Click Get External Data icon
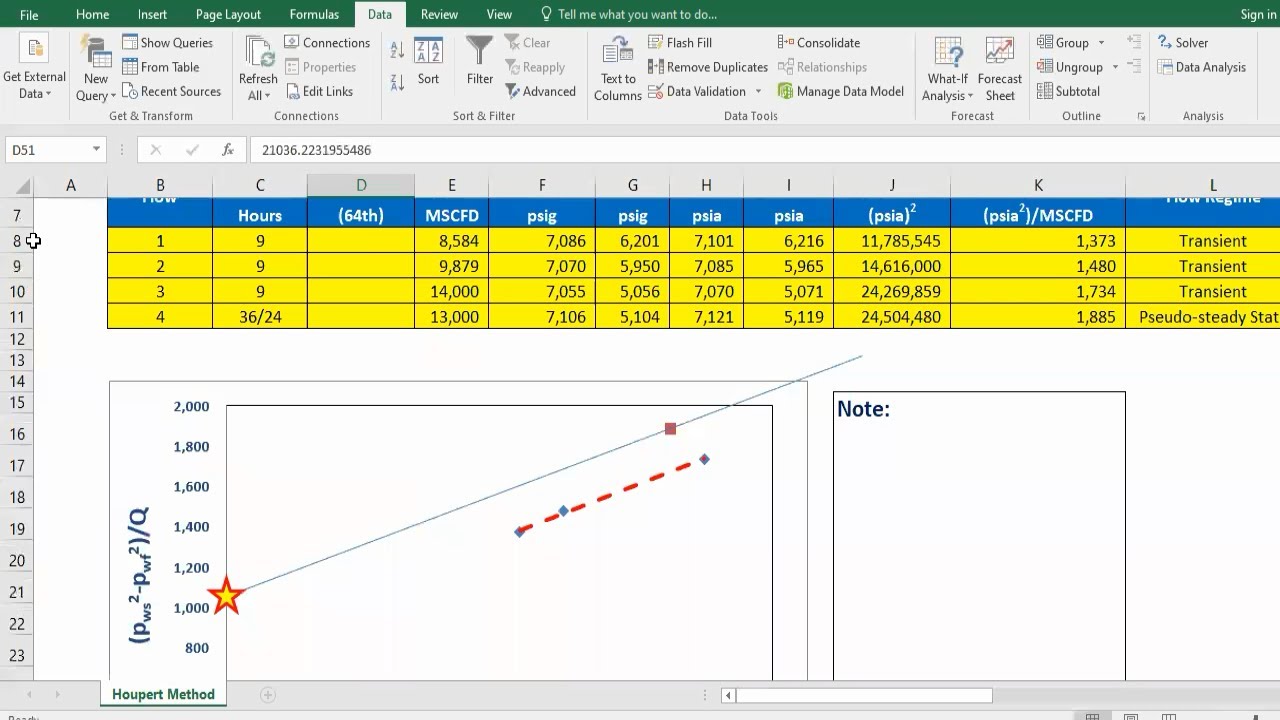 coord(34,68)
